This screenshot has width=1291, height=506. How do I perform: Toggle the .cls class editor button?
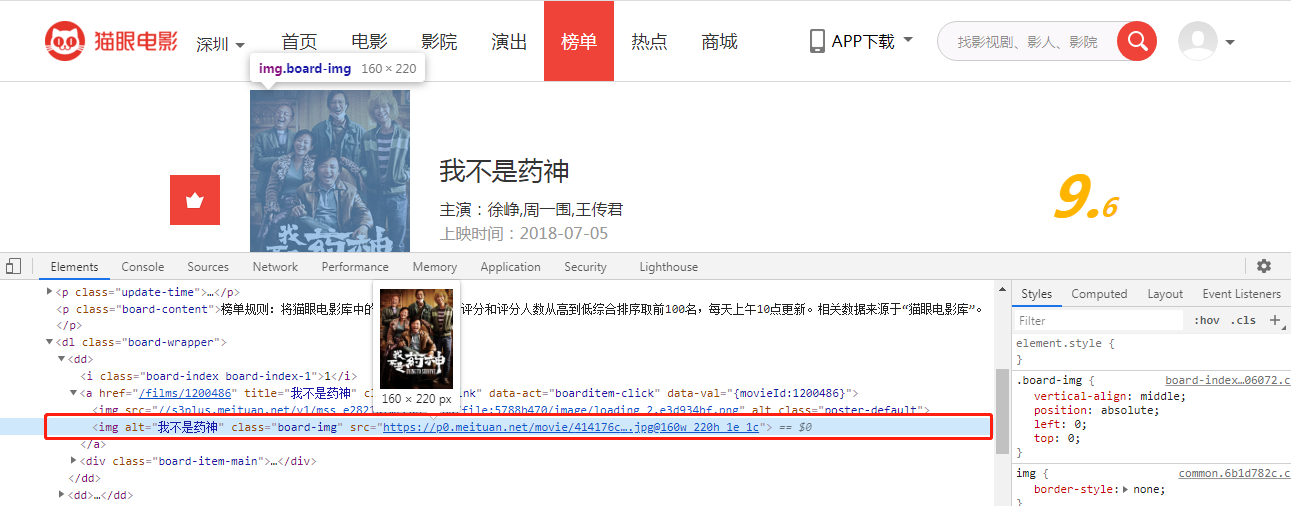point(1243,320)
